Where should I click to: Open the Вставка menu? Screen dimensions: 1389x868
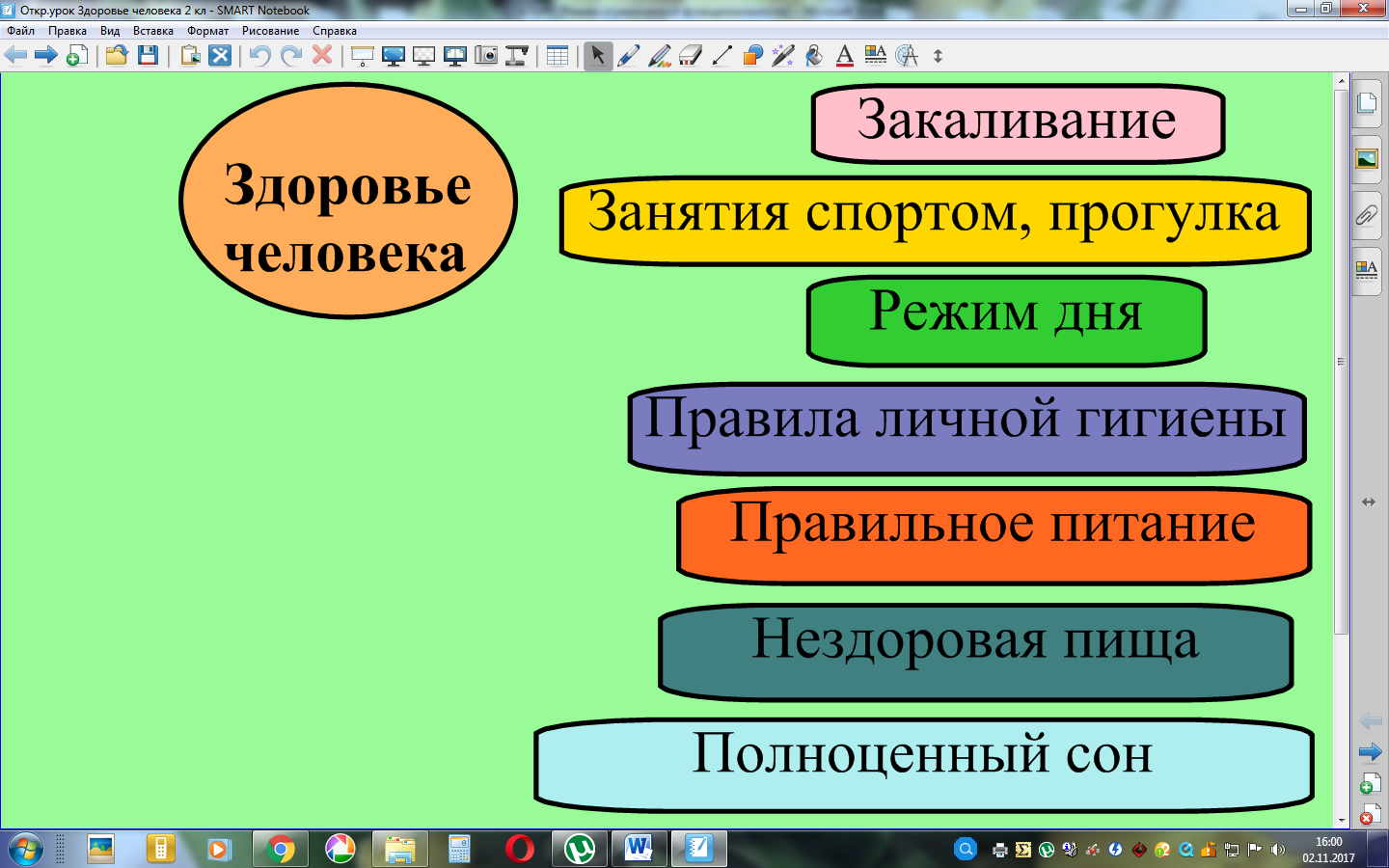pos(152,31)
